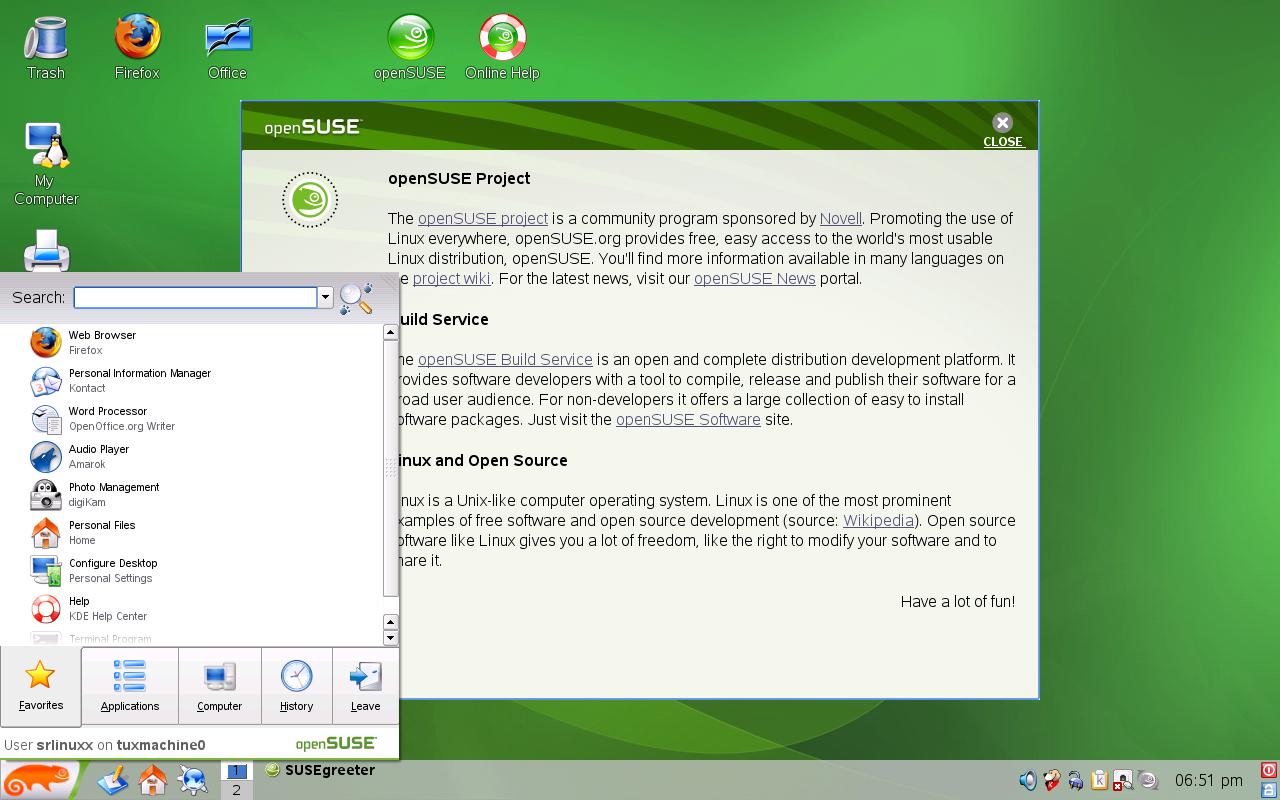Open the Home folder icon in the panel
Viewport: 1280px width, 800px height.
153,780
